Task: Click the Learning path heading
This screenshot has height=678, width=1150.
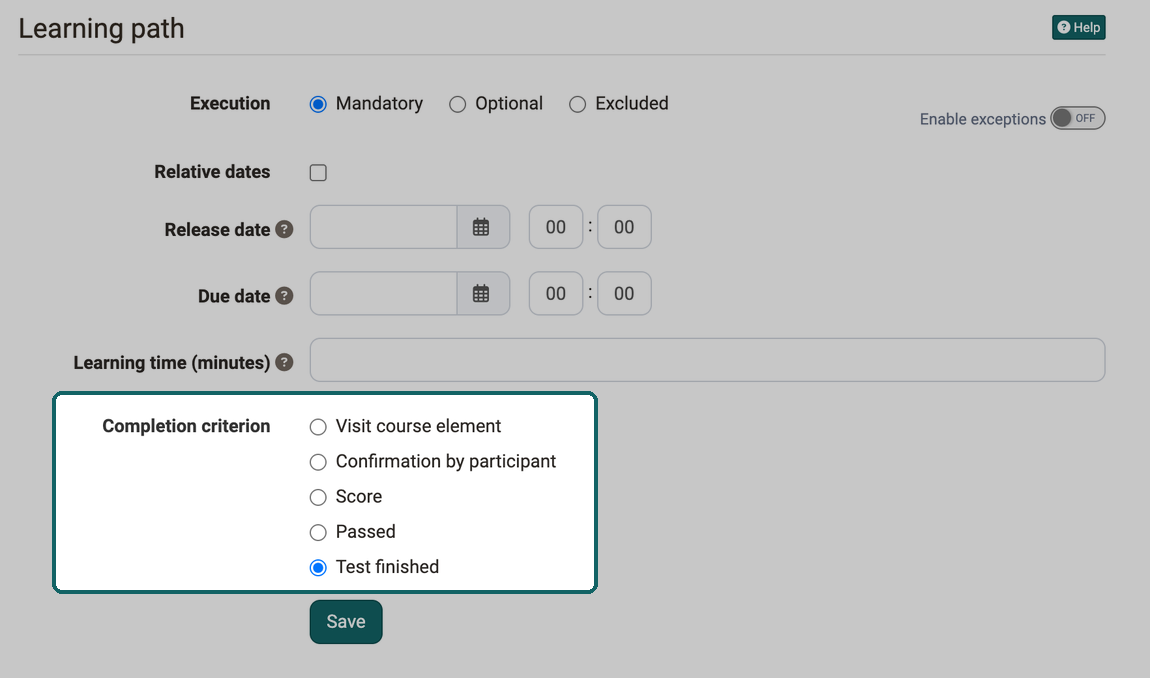Action: [x=101, y=29]
